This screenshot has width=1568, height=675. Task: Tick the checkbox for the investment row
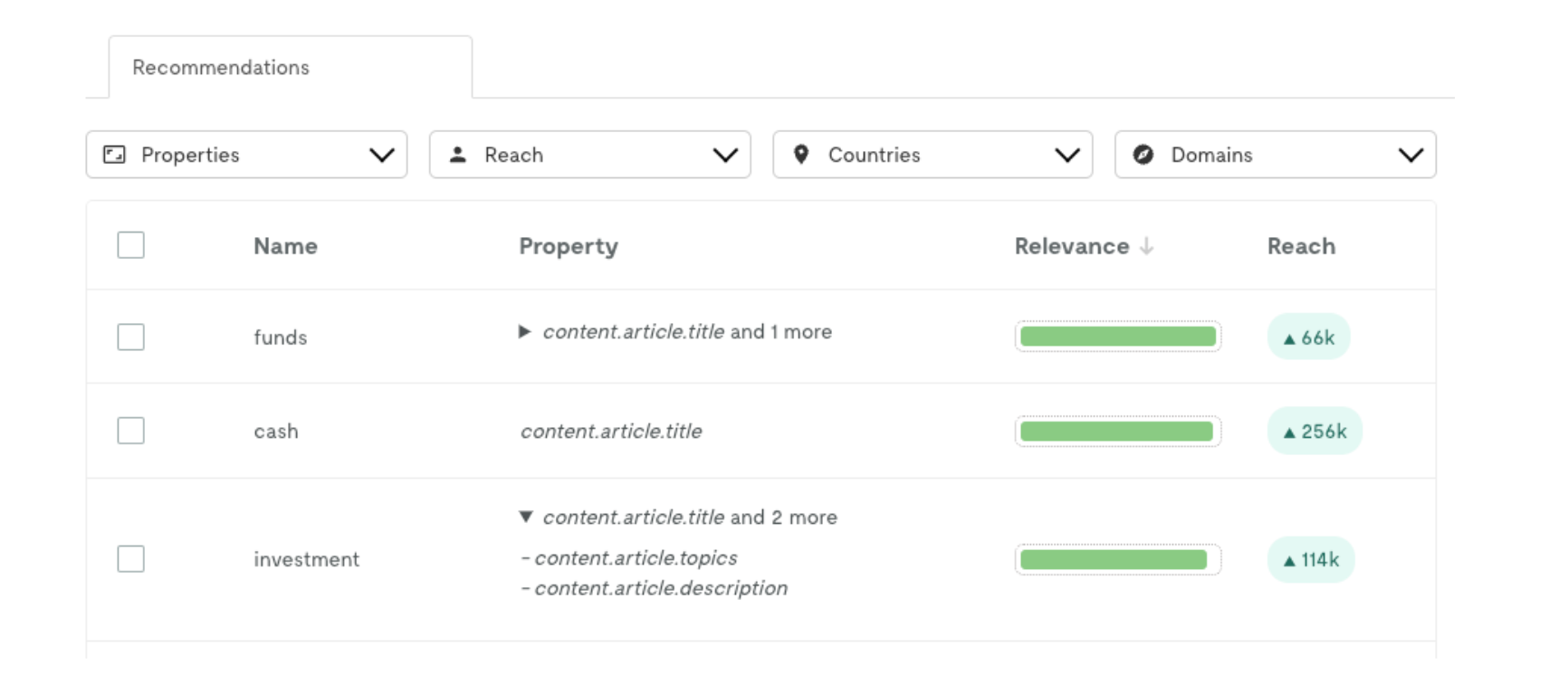coord(131,559)
